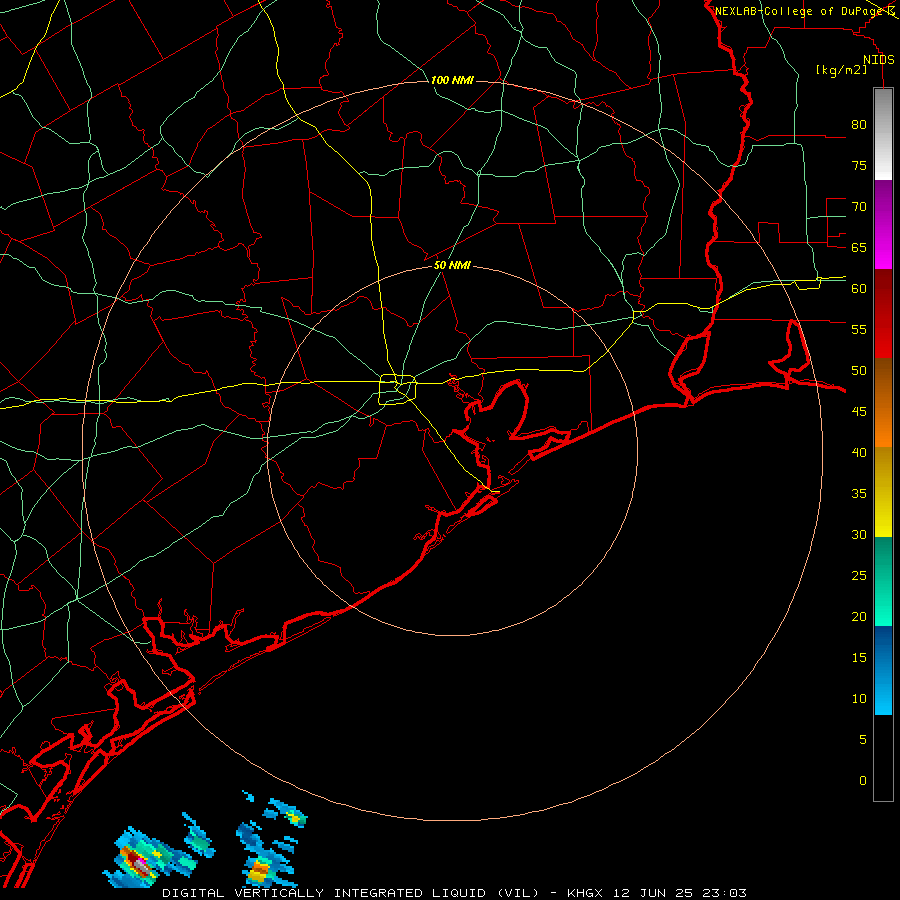Select the 30 value on the color scale
This screenshot has width=900, height=900.
click(859, 535)
